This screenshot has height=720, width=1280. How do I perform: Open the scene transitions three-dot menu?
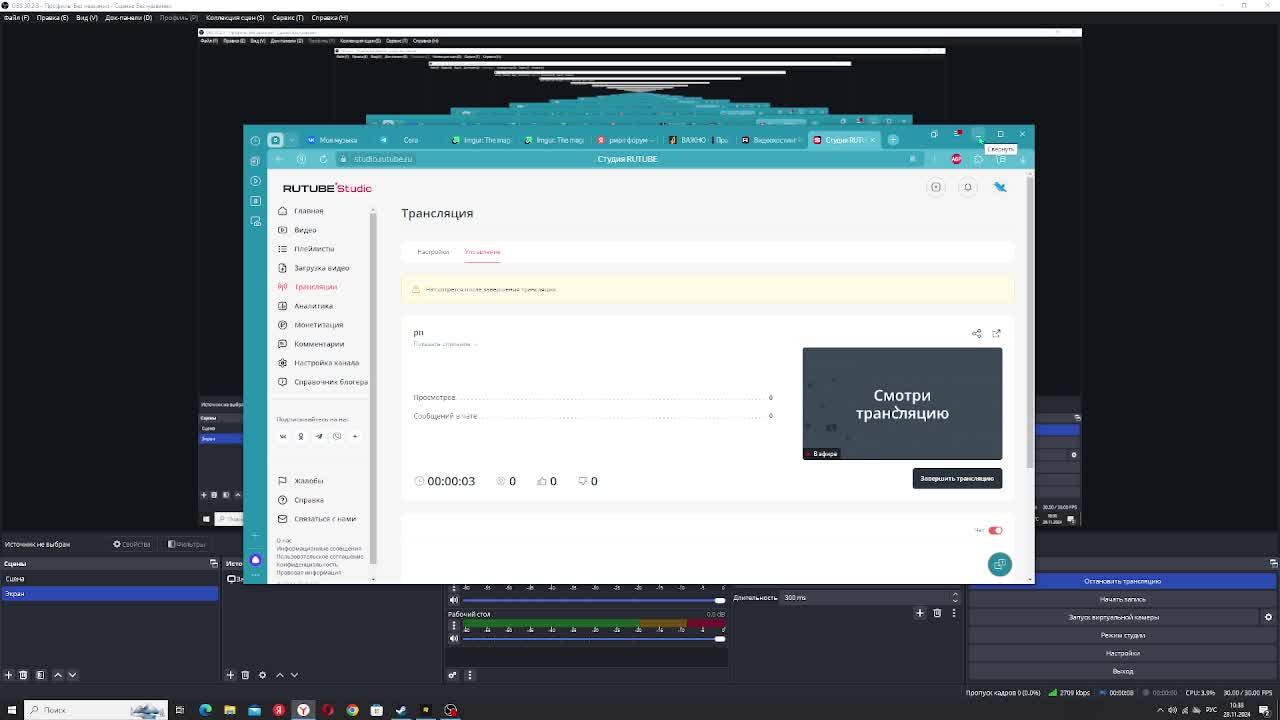(x=954, y=613)
